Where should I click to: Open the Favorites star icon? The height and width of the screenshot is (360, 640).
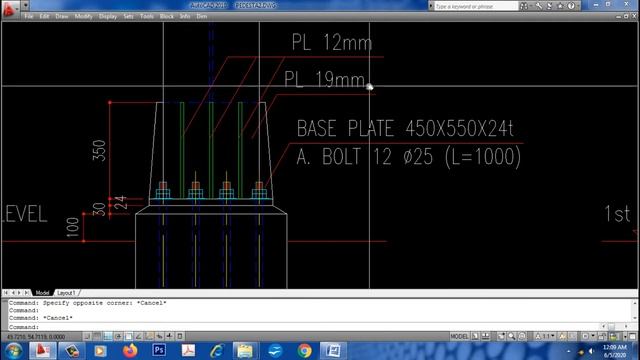[x=560, y=6]
